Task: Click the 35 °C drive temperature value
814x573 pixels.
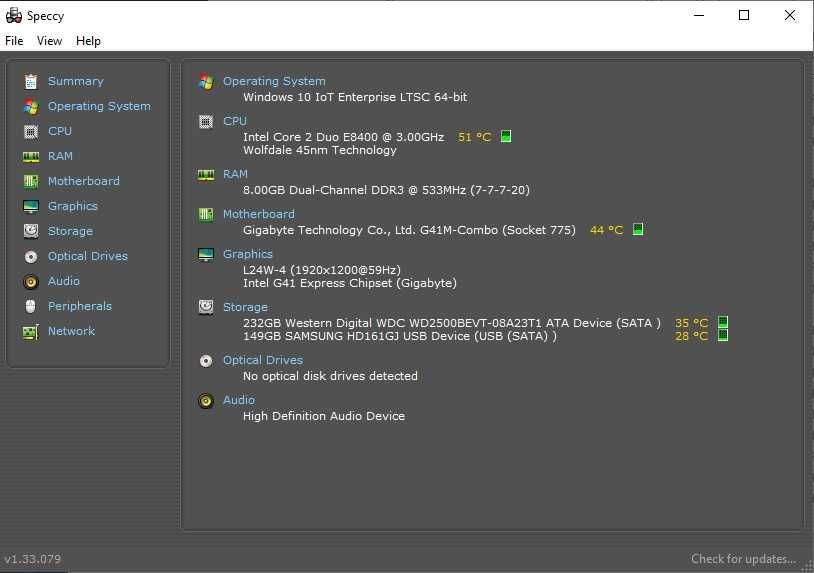Action: pyautogui.click(x=691, y=323)
